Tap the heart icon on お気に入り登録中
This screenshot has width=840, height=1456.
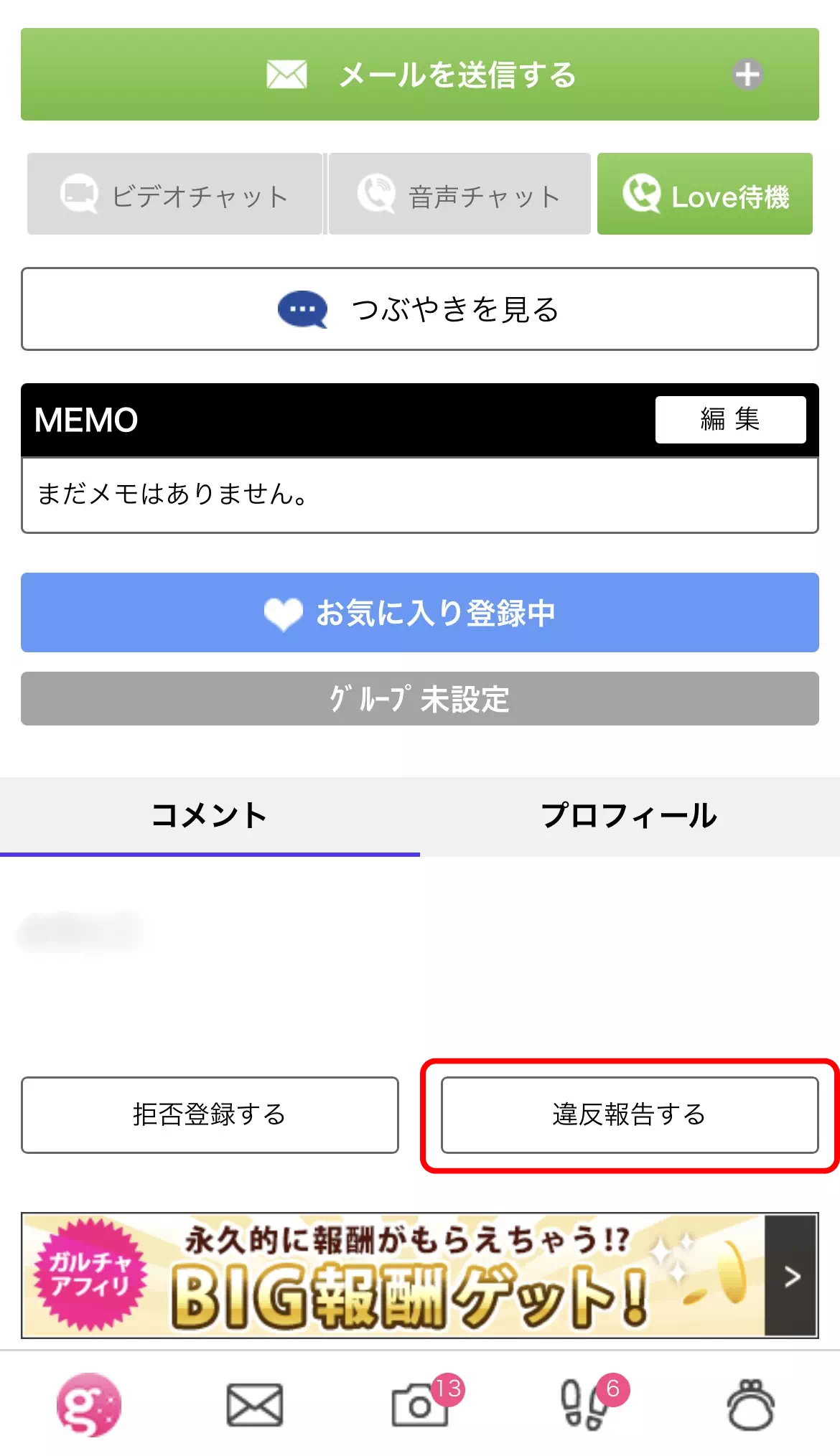tap(283, 614)
